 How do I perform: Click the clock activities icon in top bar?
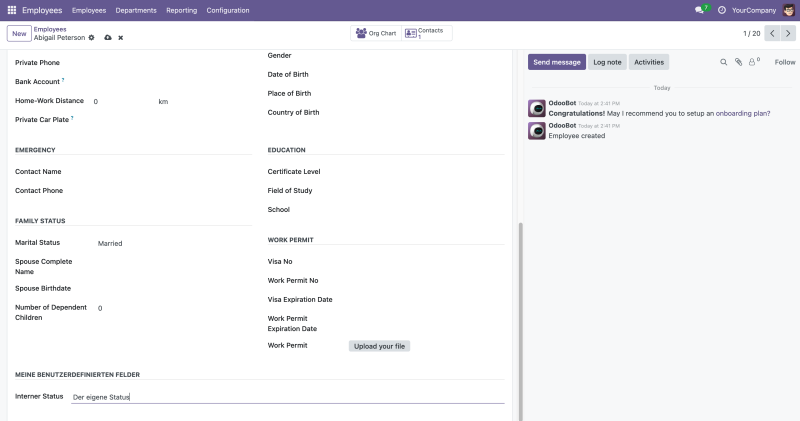pos(721,10)
